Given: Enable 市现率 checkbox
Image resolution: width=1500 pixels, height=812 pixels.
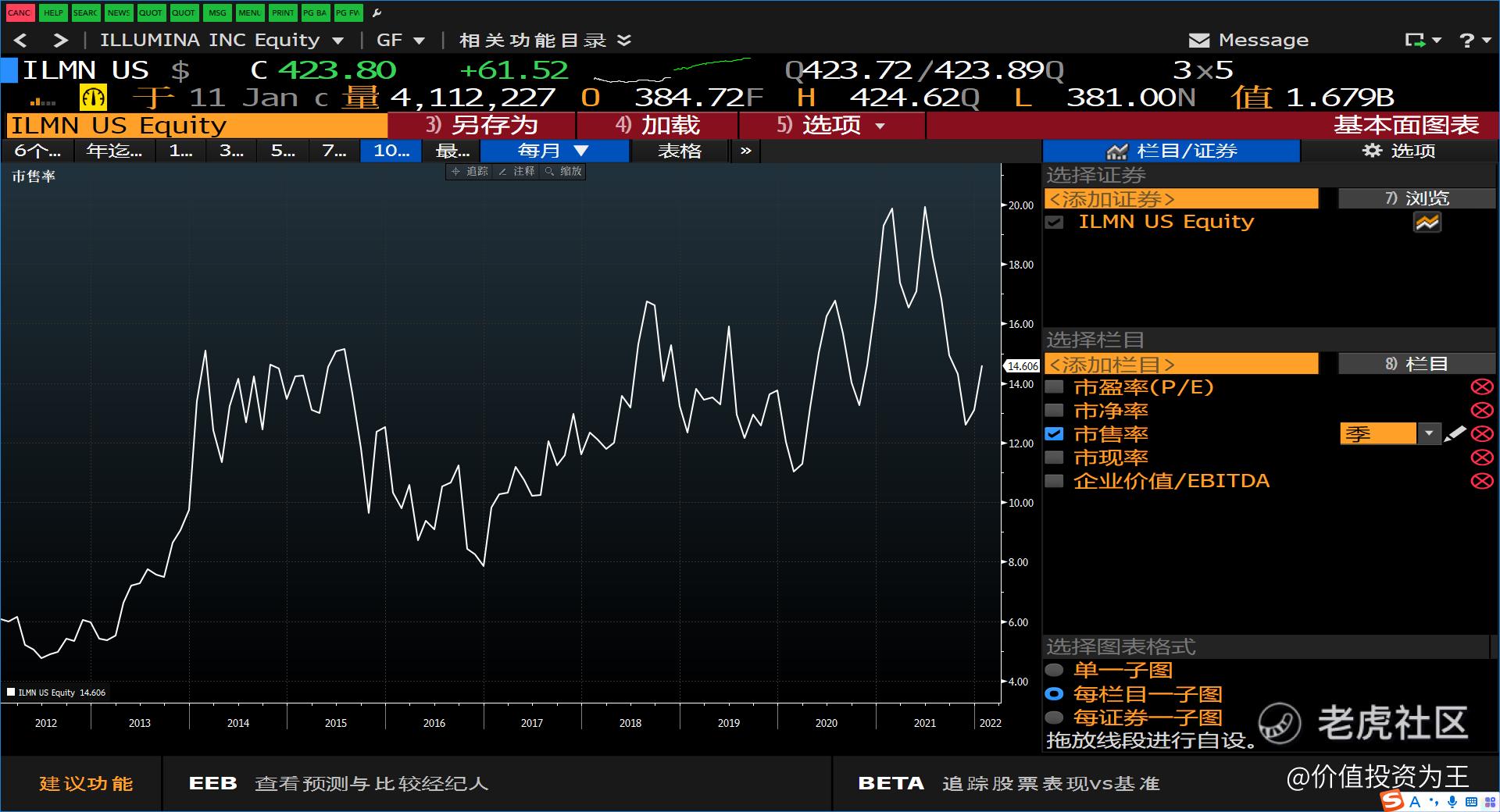Looking at the screenshot, I should pos(1055,458).
